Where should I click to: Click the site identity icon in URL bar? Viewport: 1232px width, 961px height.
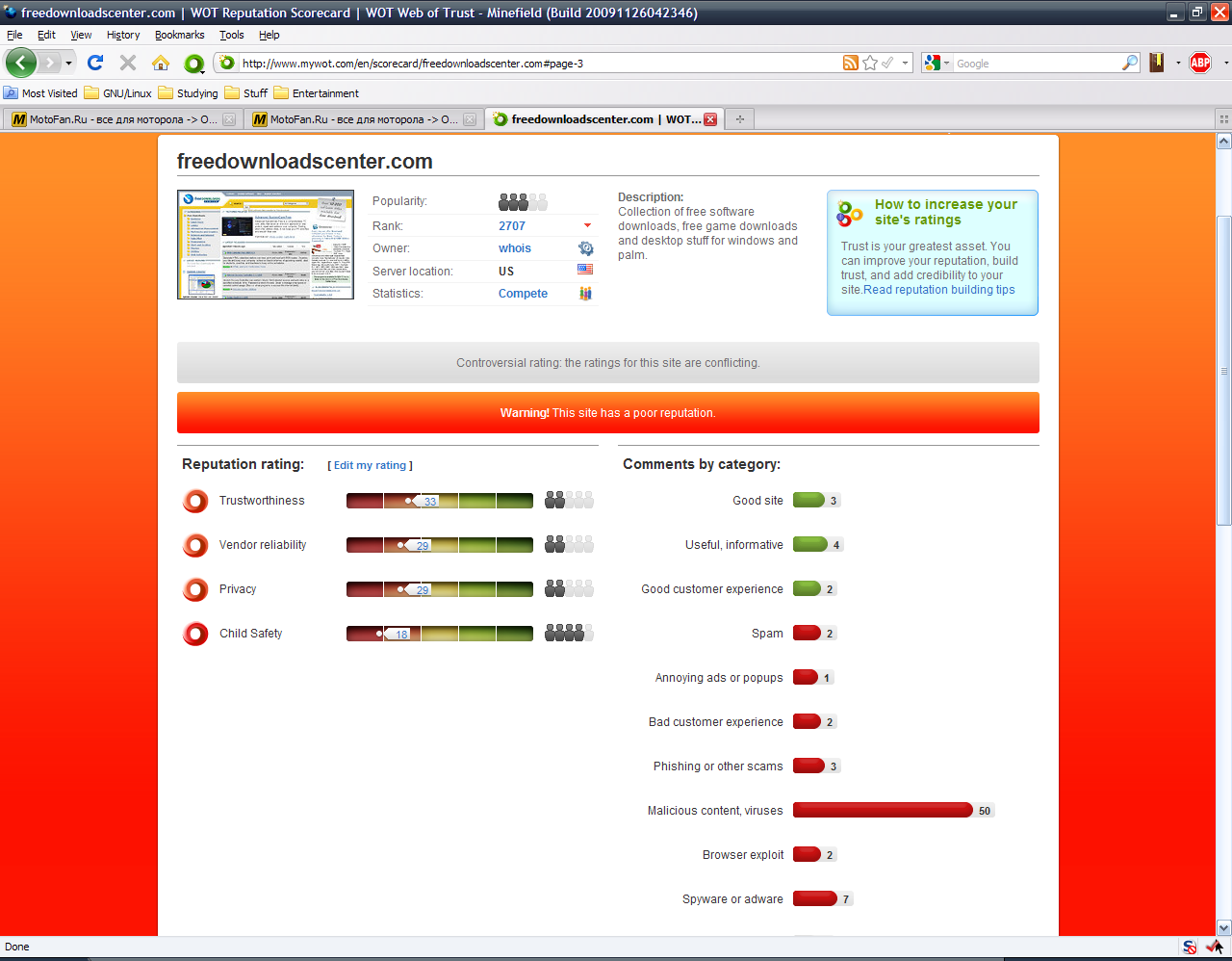point(226,63)
